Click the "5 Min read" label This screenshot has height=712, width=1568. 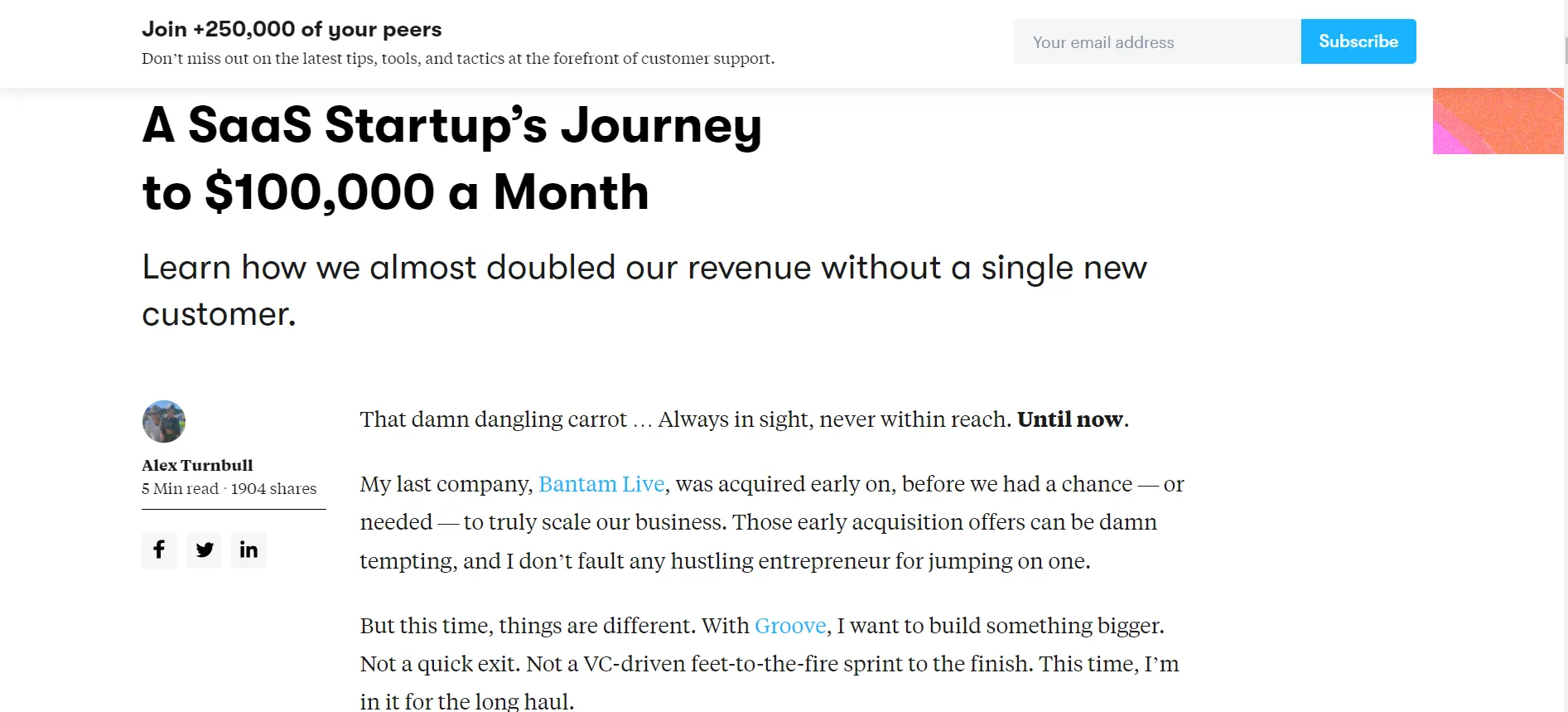(181, 489)
